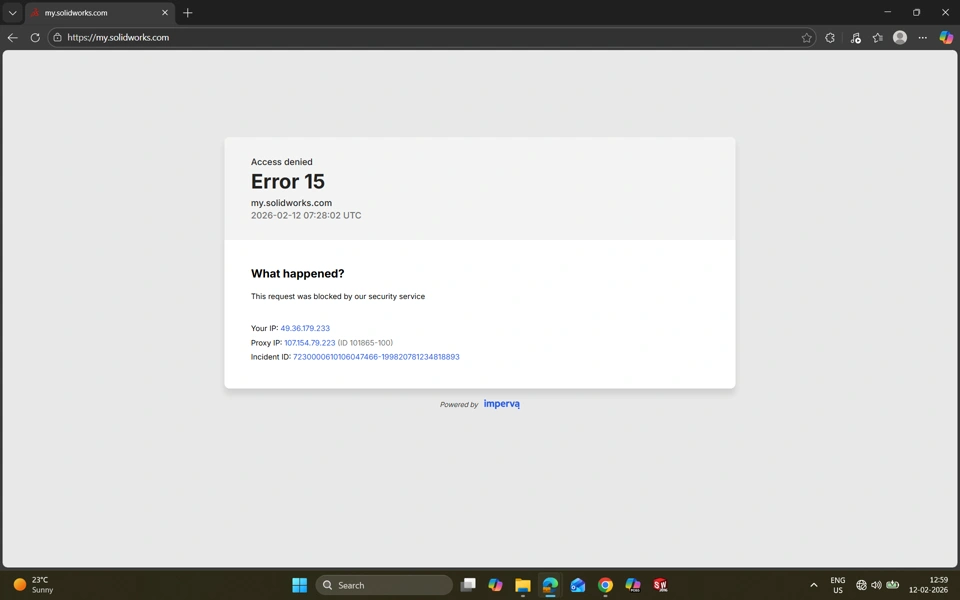Launch SOLIDWORKS from the taskbar
Image resolution: width=960 pixels, height=600 pixels.
pyautogui.click(x=660, y=585)
